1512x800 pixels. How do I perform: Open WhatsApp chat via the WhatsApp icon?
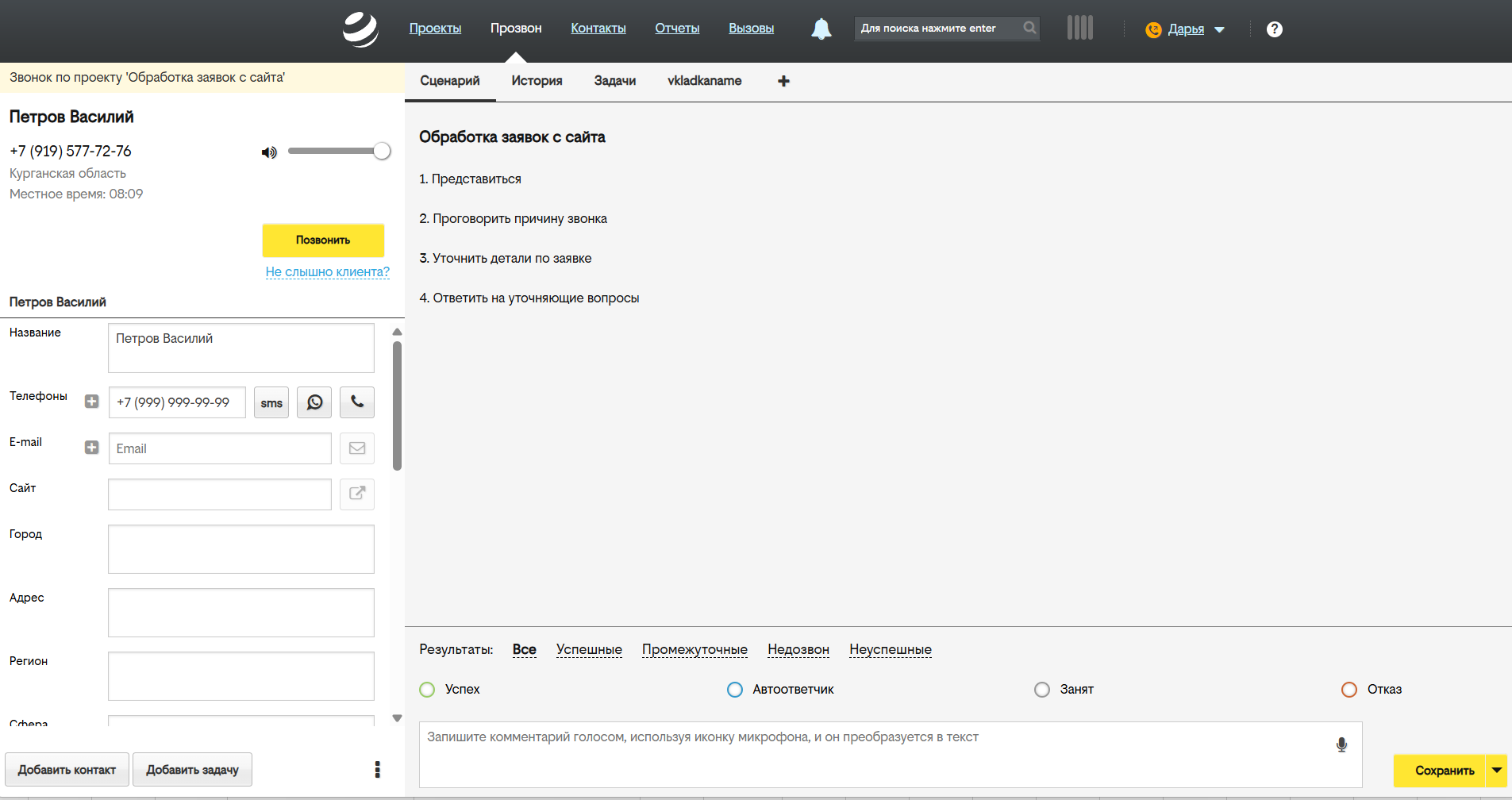(314, 402)
